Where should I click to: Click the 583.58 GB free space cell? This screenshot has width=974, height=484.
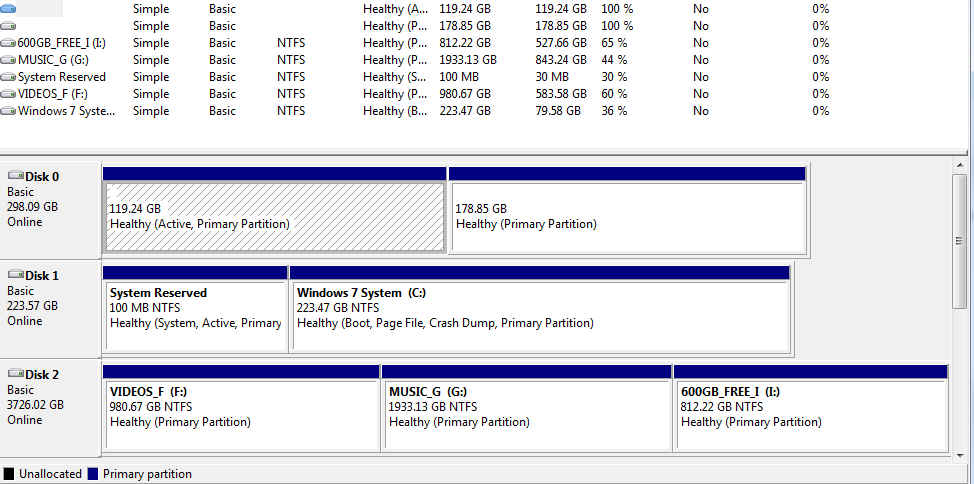(x=561, y=94)
